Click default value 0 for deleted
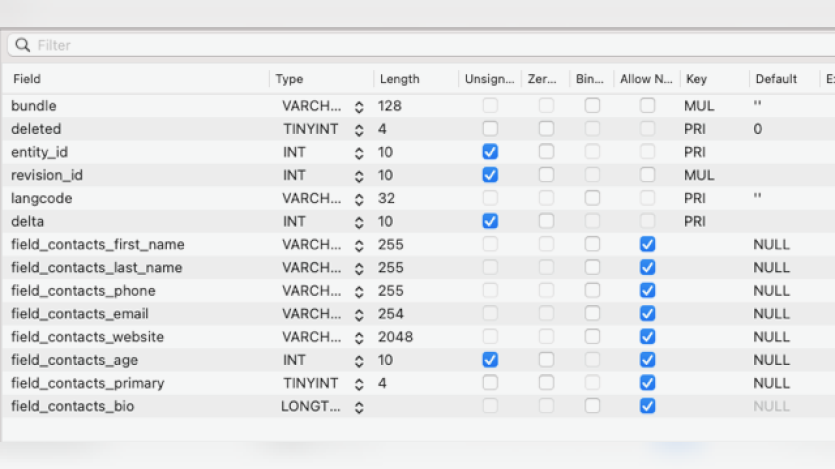The height and width of the screenshot is (469, 835). 757,129
